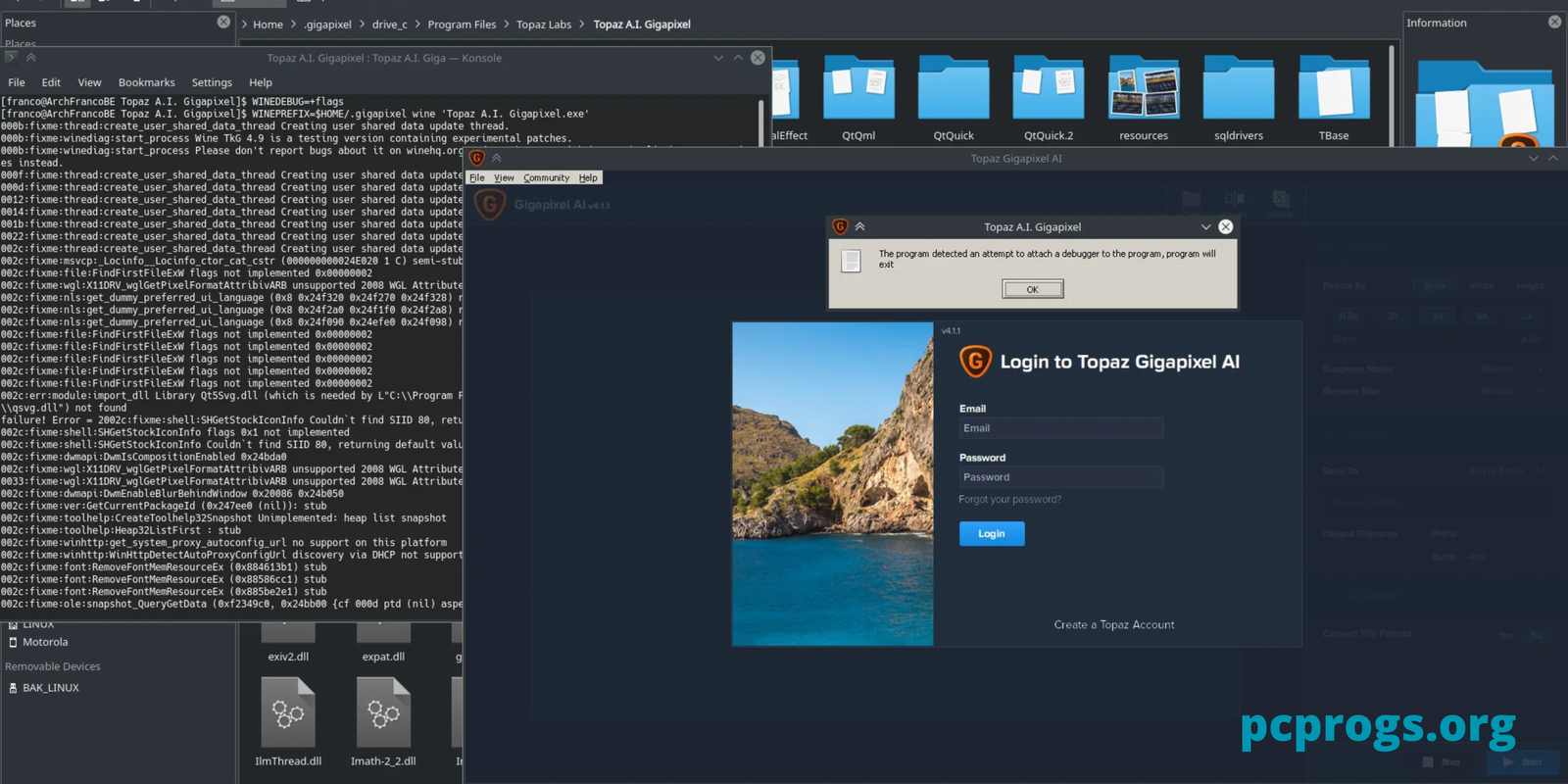Click dimmed Open folder toolbar icon in Gigapixel
Image resolution: width=1568 pixels, height=784 pixels.
1191,201
